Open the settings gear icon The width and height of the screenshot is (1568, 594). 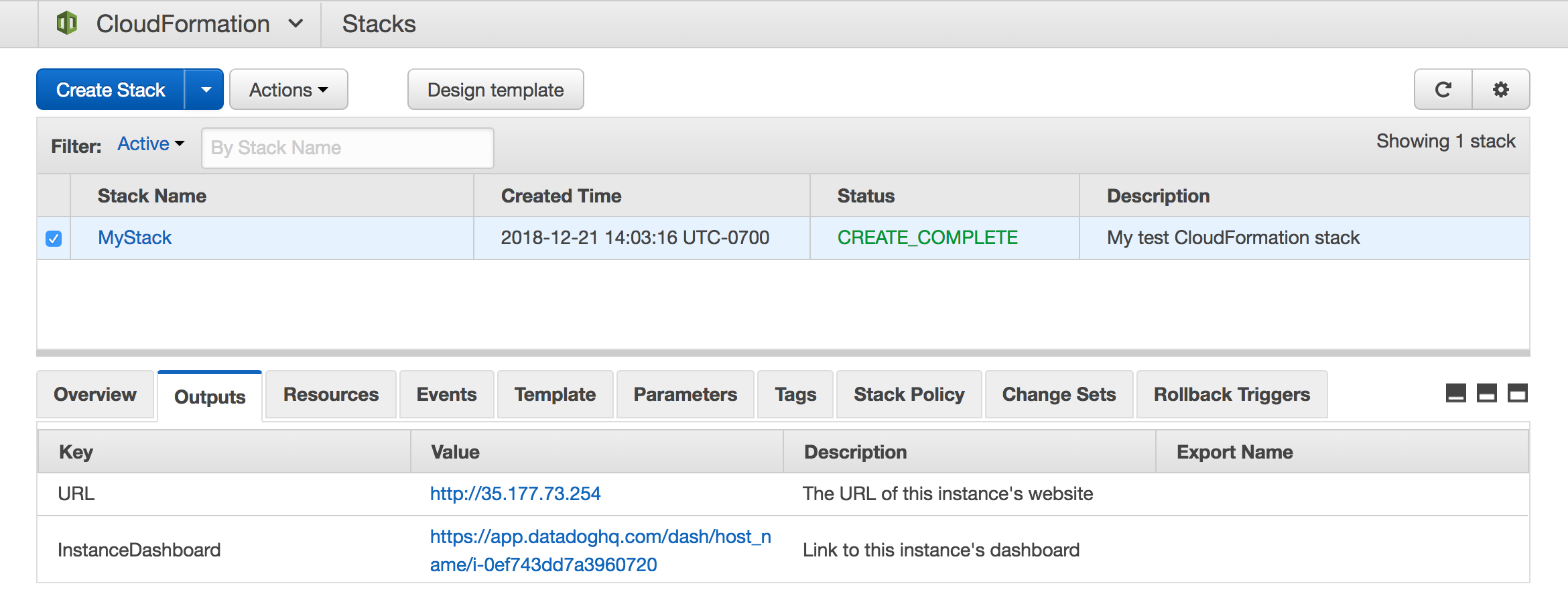point(1501,89)
